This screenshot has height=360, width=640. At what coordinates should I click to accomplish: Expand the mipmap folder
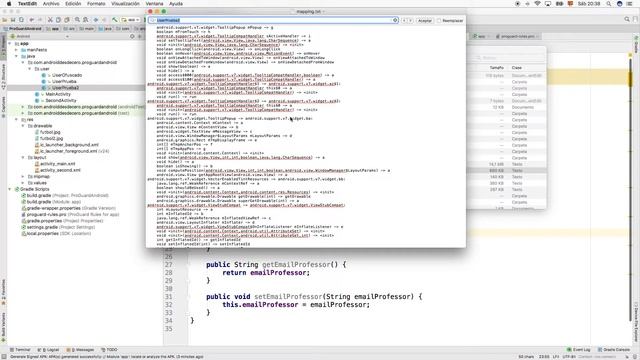coord(23,176)
